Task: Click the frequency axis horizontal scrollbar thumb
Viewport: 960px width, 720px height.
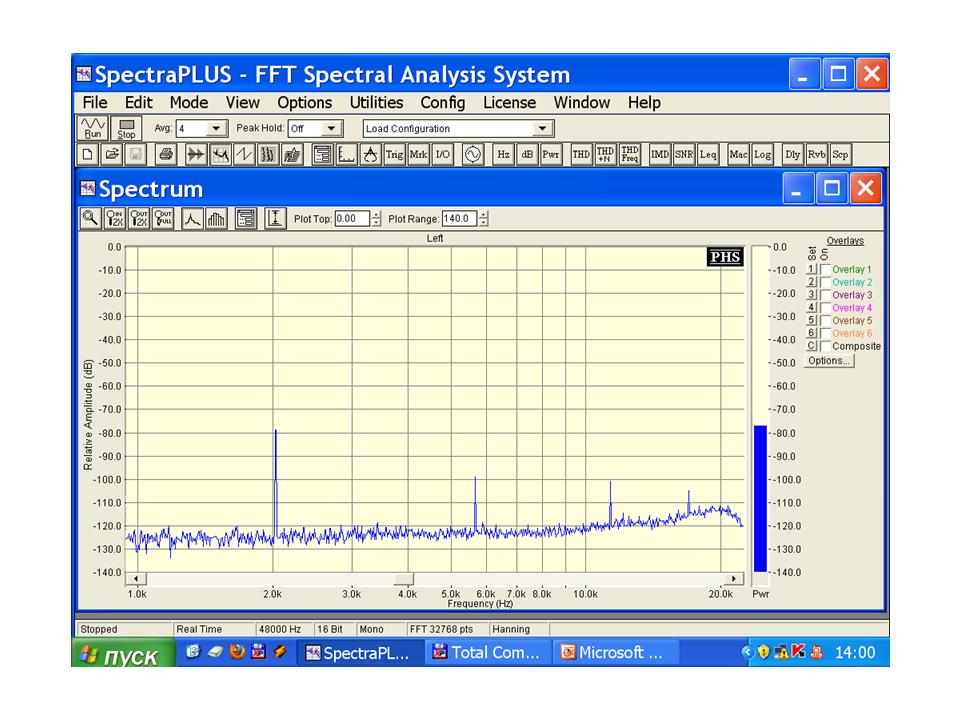Action: (x=403, y=579)
